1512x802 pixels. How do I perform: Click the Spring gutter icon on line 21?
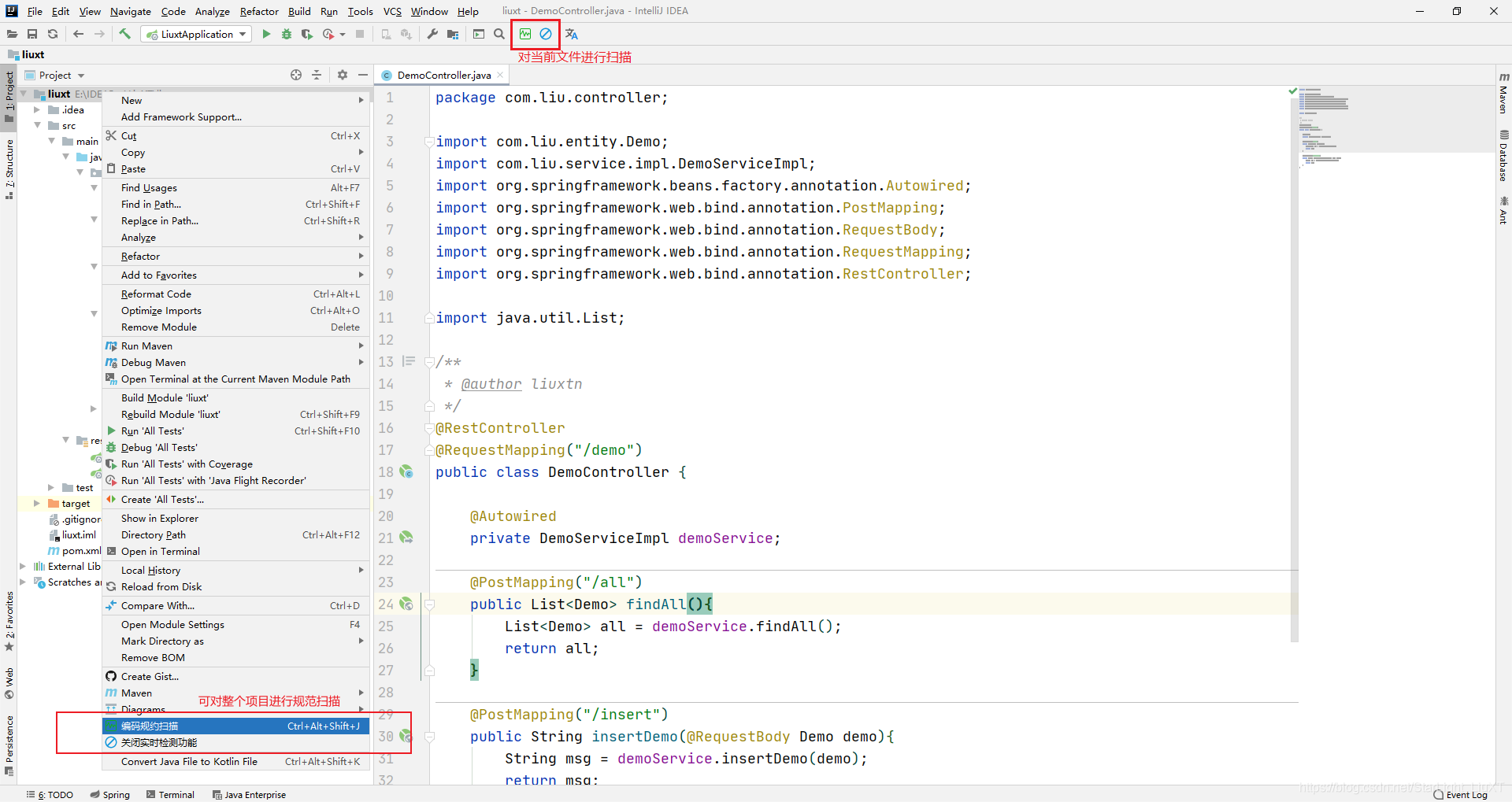pyautogui.click(x=406, y=538)
